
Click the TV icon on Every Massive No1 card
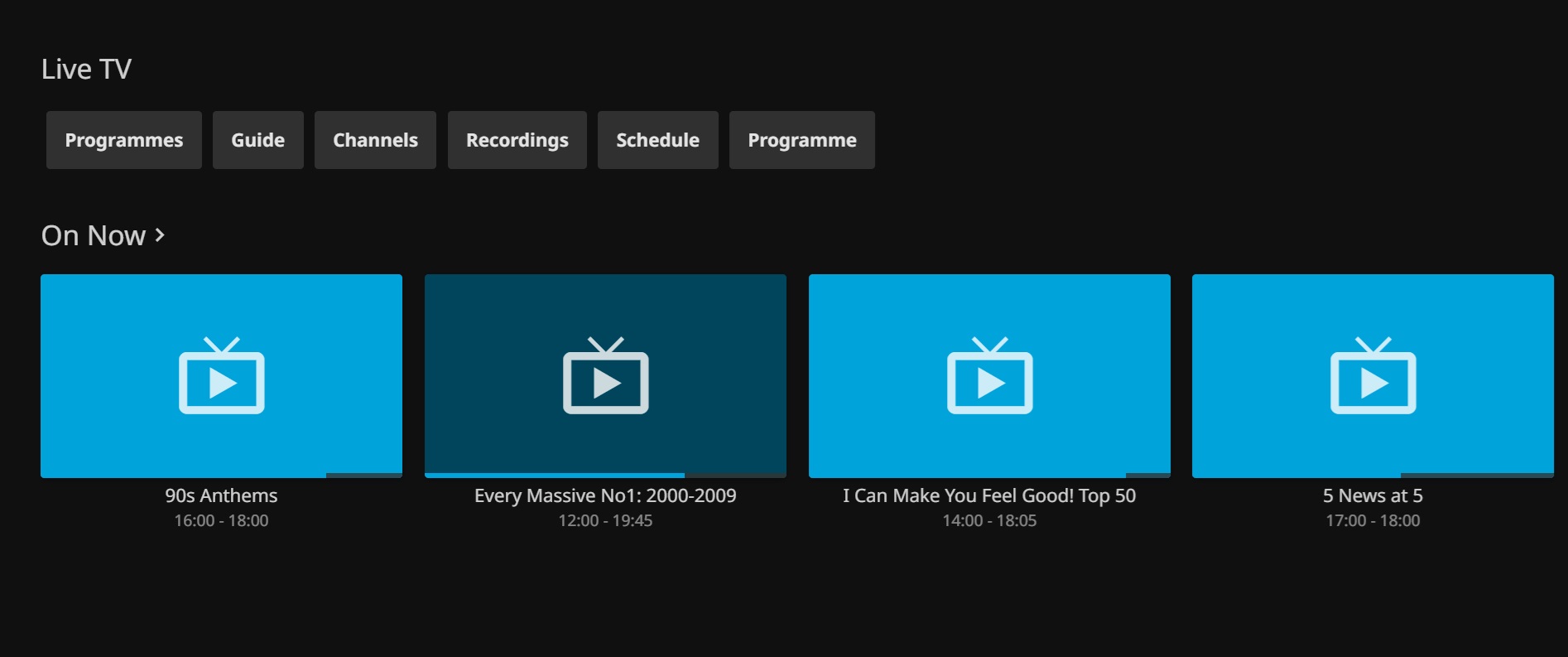point(605,376)
